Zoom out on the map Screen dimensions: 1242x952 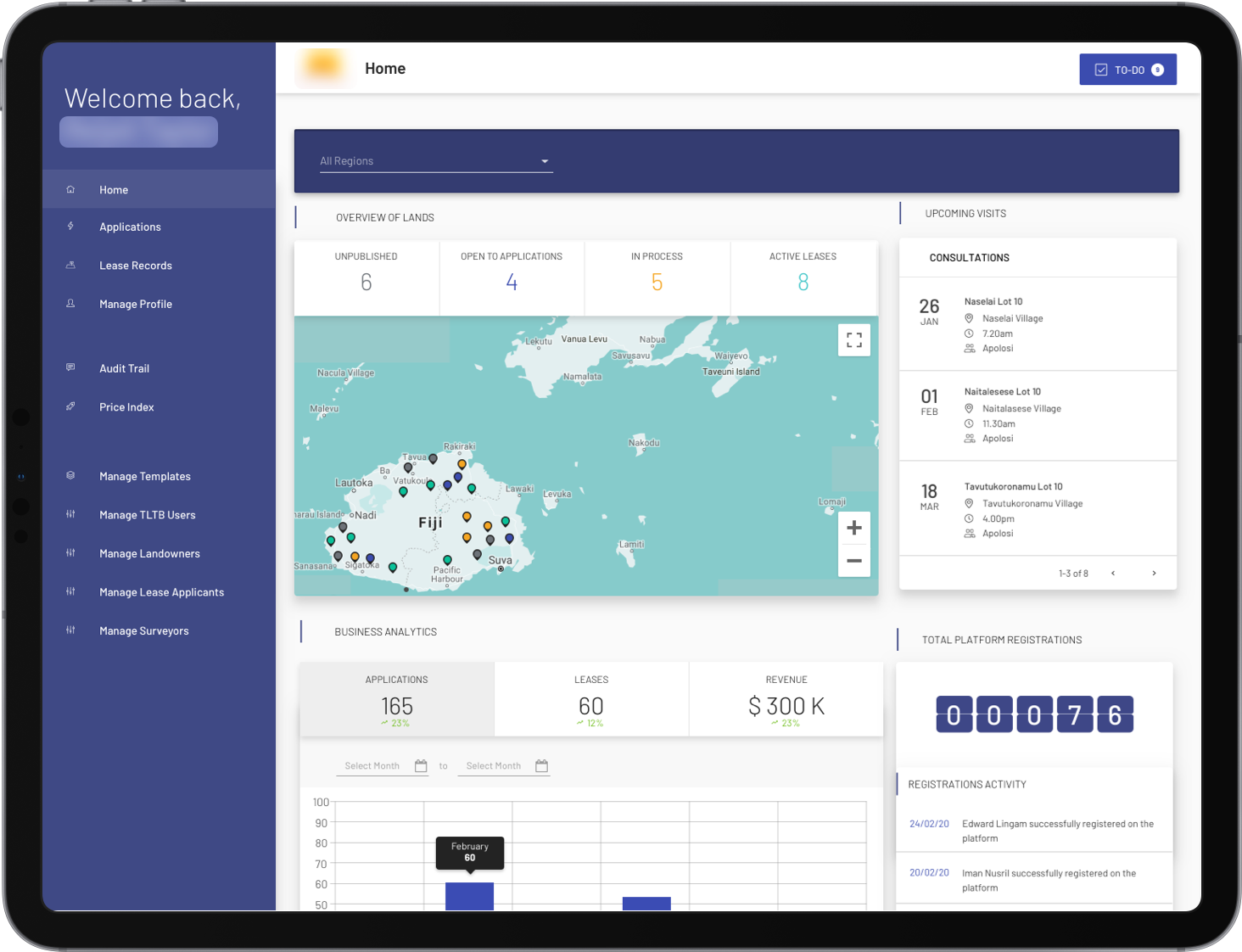point(854,561)
